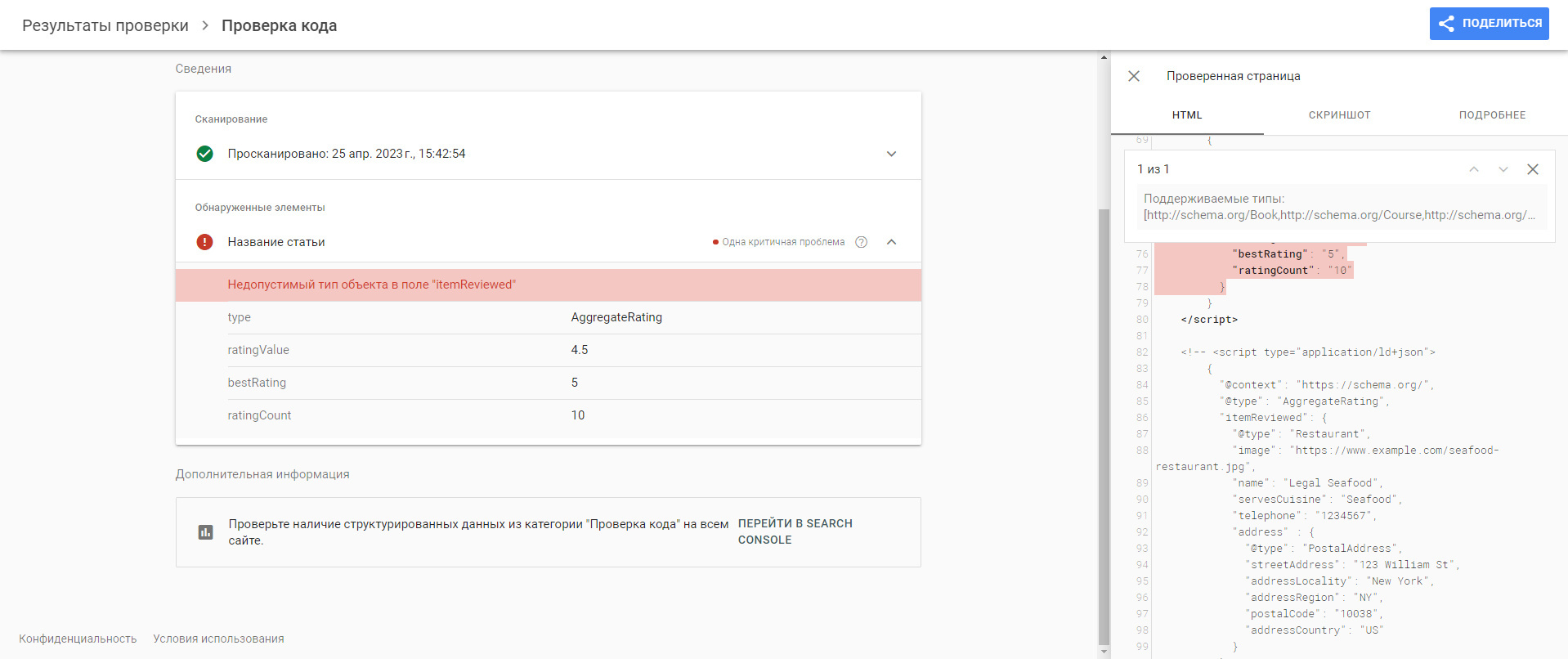Open the ПОДРОБНЕЕ tab
This screenshot has width=1568, height=659.
1492,115
